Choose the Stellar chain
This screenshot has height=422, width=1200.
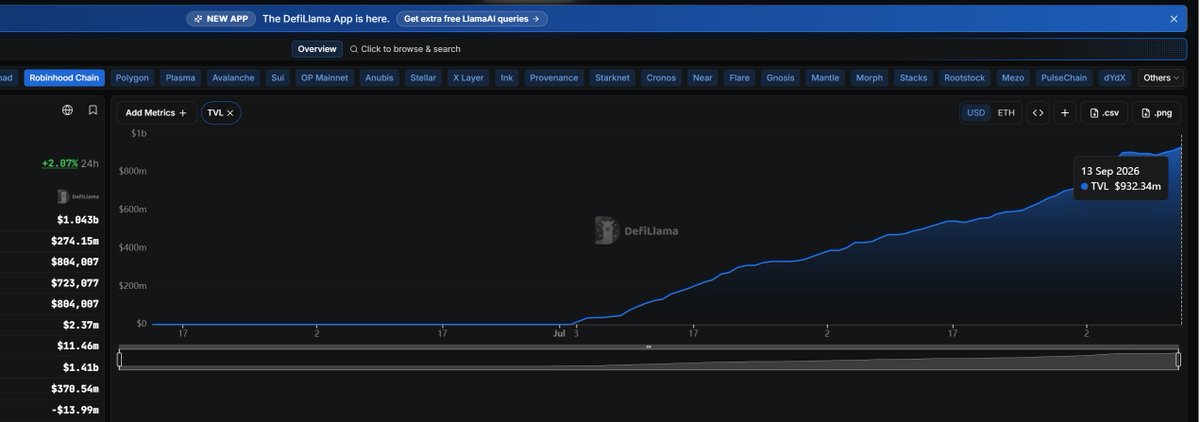(x=423, y=77)
